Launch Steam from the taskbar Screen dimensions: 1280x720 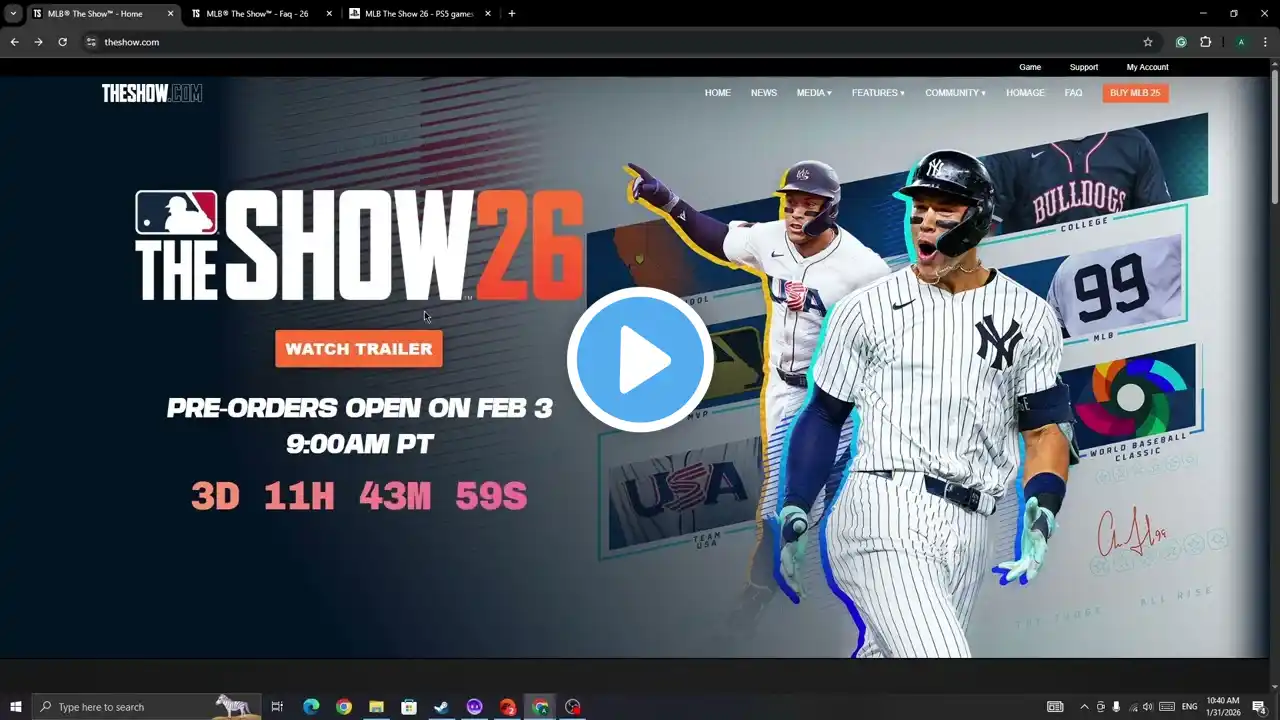tap(441, 707)
